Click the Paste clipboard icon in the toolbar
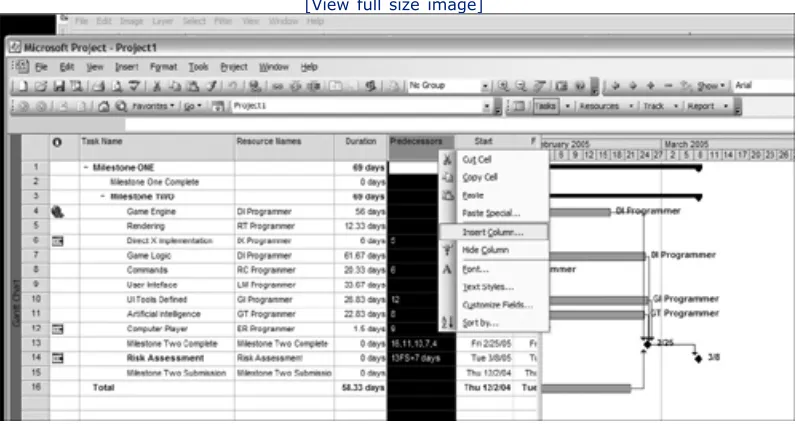This screenshot has width=798, height=424. coord(193,86)
